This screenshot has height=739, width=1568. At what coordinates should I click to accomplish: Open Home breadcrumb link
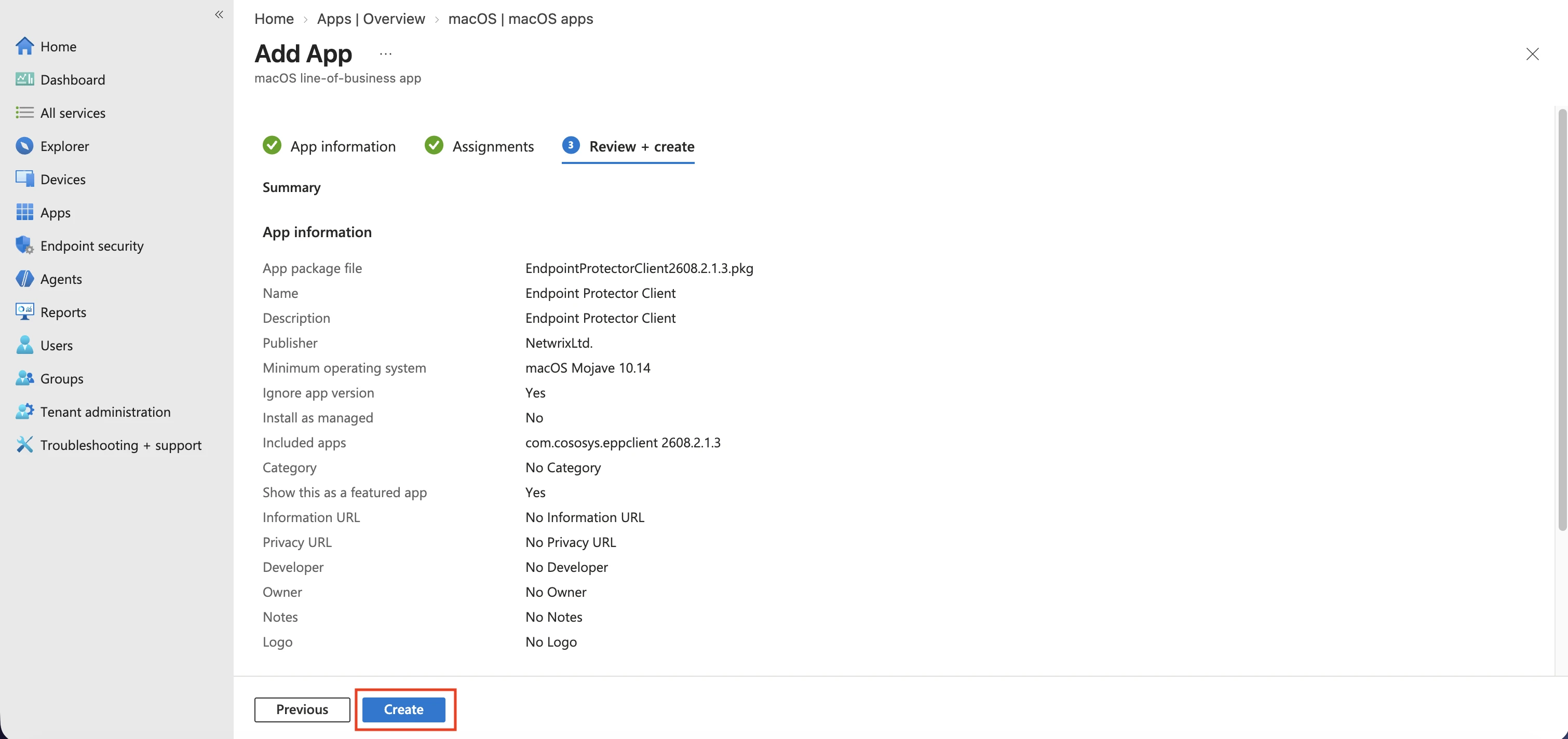click(x=274, y=19)
